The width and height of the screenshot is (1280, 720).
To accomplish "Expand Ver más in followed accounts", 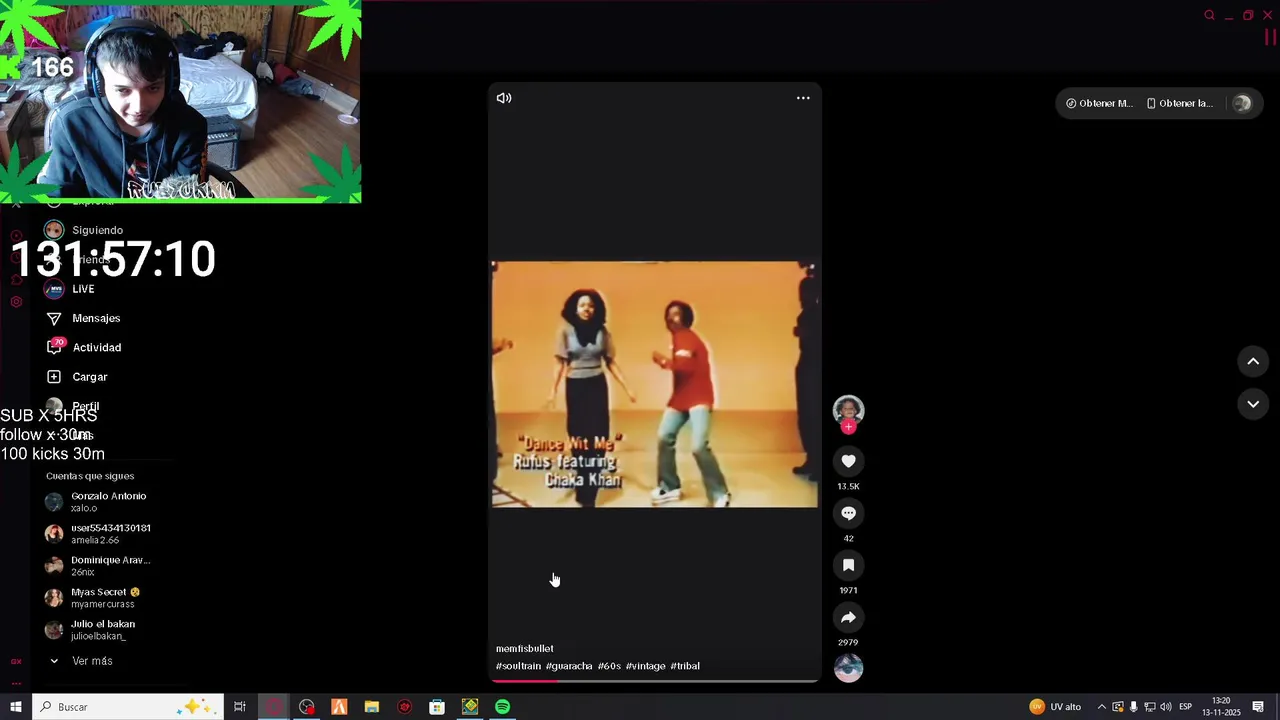I will [x=81, y=661].
